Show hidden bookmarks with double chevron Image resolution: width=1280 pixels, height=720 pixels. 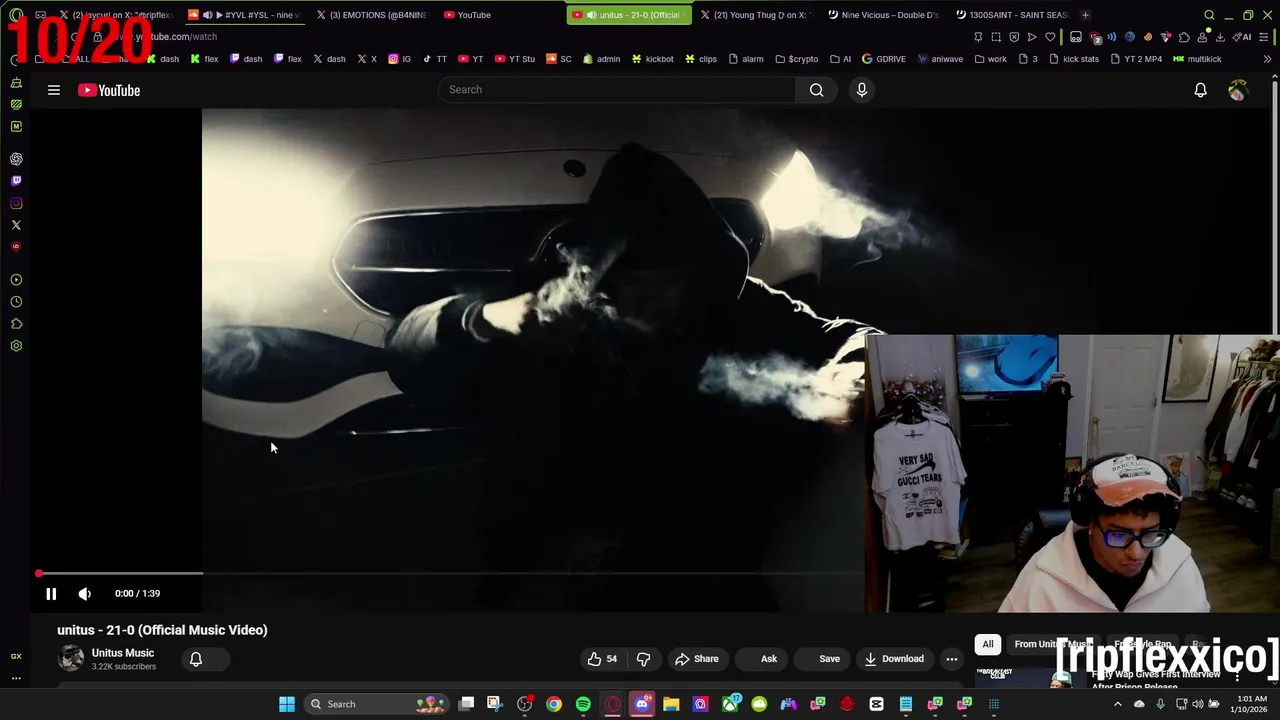(x=1267, y=59)
